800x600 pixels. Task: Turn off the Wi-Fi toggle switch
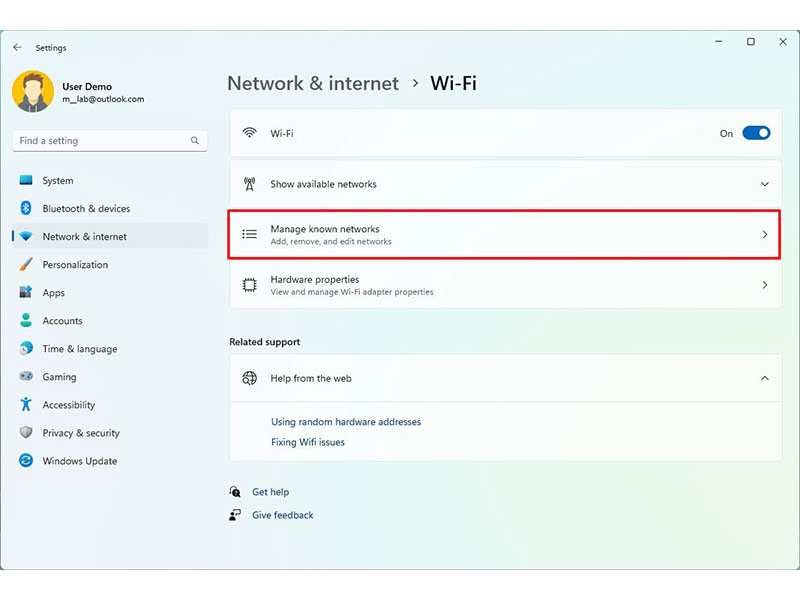756,133
